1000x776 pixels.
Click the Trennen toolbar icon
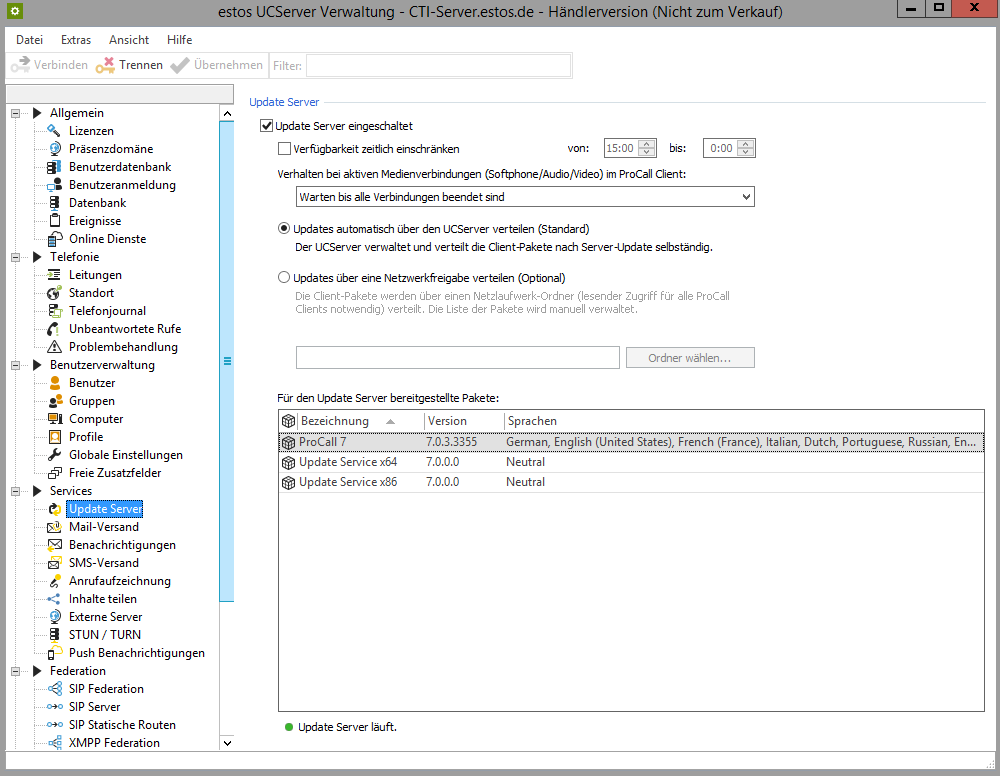click(105, 65)
